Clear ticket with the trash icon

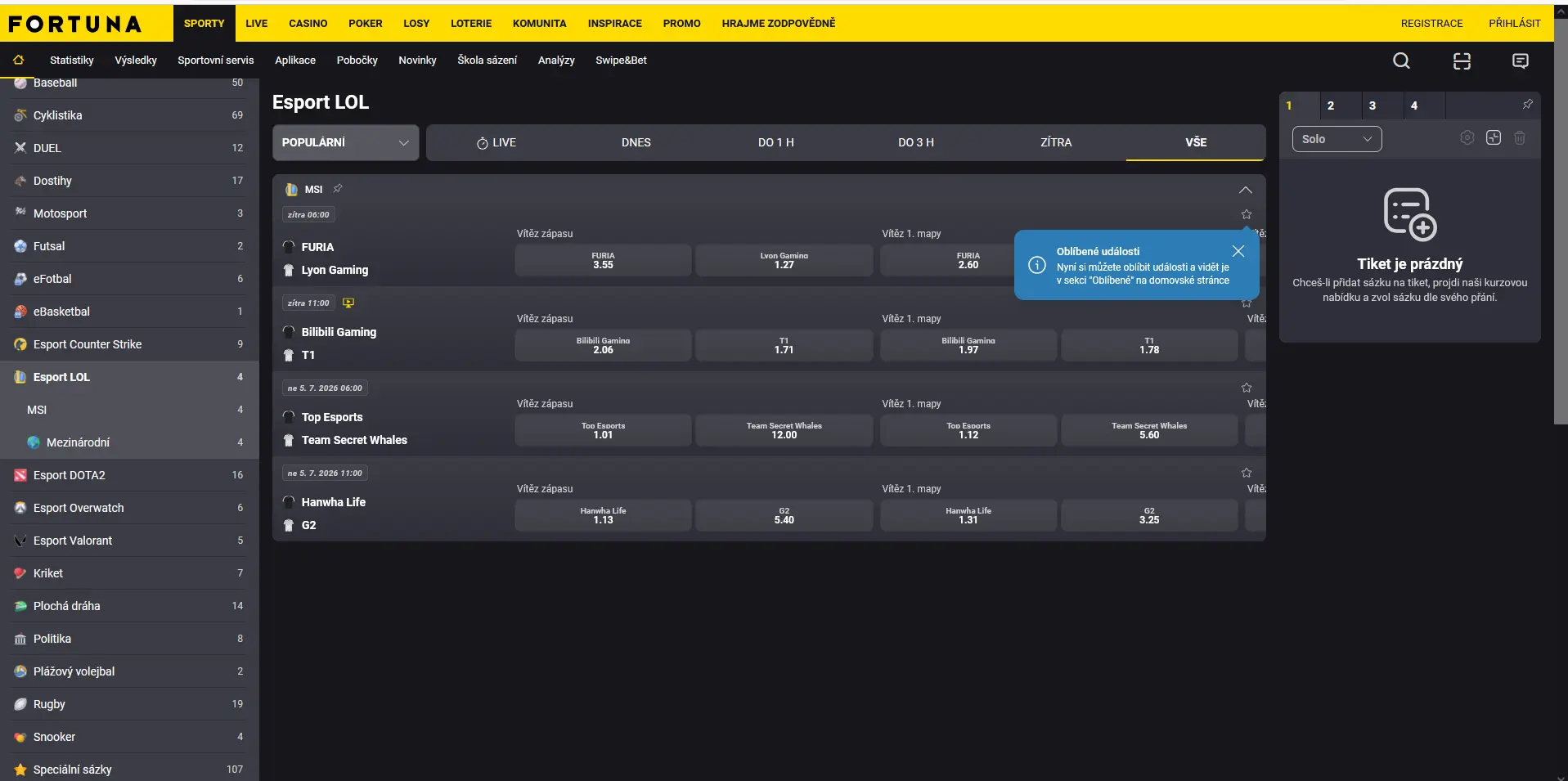[1520, 138]
